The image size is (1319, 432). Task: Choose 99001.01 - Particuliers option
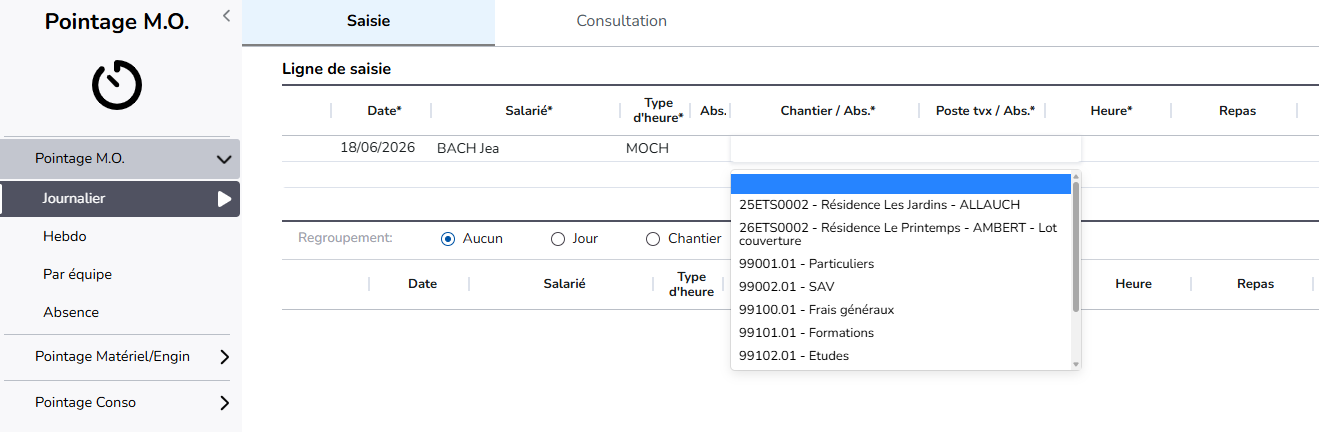(x=900, y=264)
